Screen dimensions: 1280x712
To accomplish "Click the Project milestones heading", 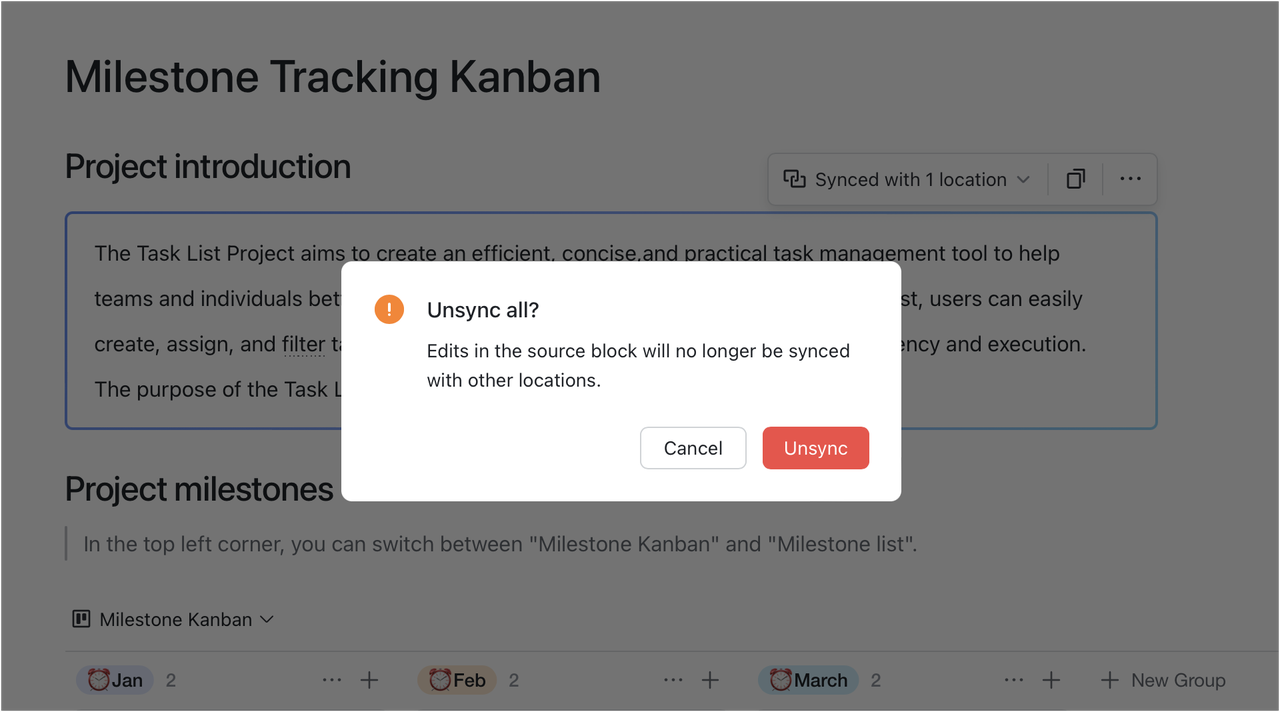I will tap(199, 489).
